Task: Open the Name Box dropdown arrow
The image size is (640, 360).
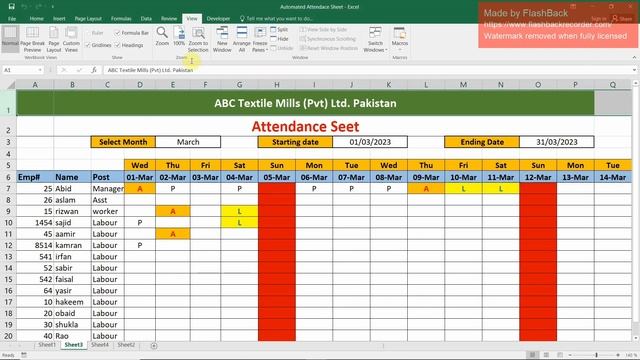Action: [40, 70]
